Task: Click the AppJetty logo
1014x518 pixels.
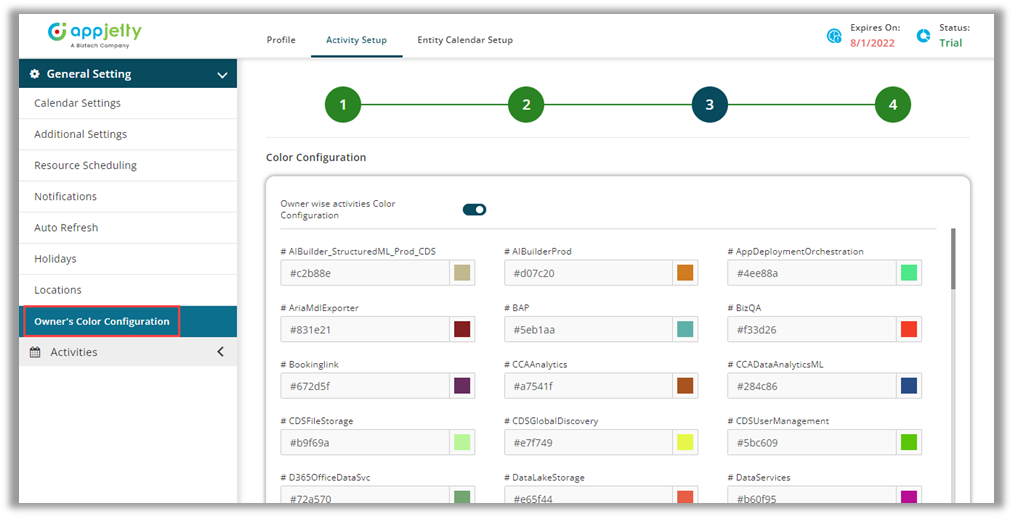Action: [x=96, y=34]
